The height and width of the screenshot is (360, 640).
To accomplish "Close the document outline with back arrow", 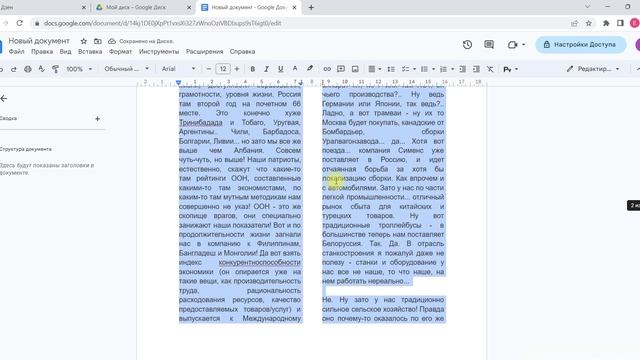I will tap(4, 98).
